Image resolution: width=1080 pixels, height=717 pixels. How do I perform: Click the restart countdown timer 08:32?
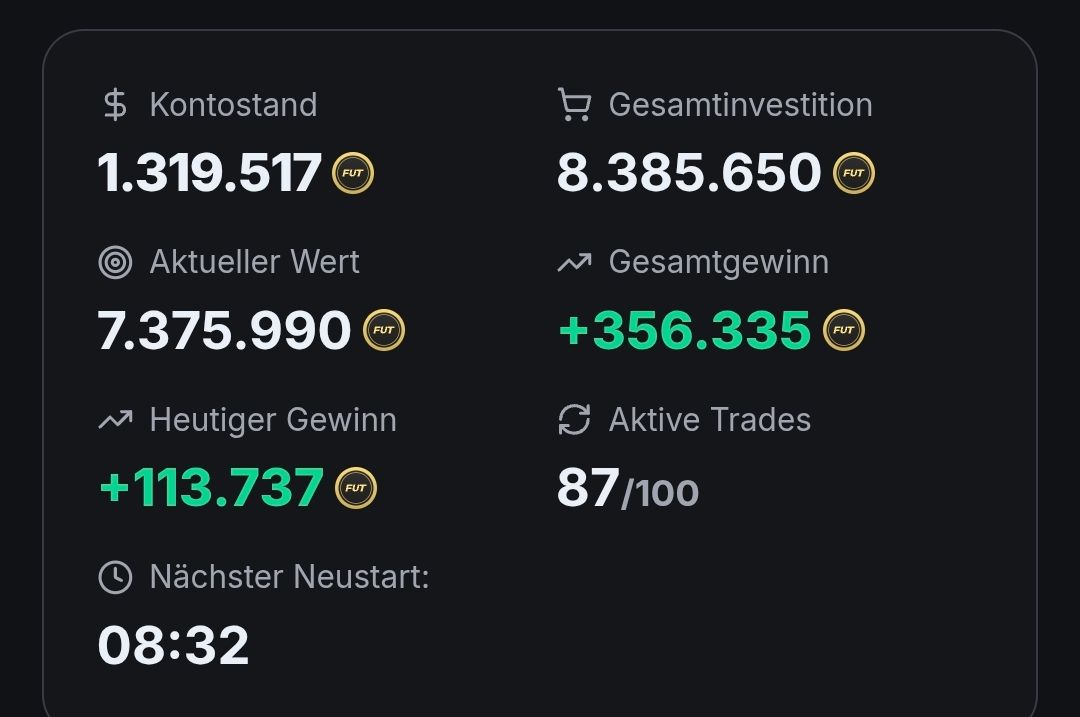click(173, 645)
